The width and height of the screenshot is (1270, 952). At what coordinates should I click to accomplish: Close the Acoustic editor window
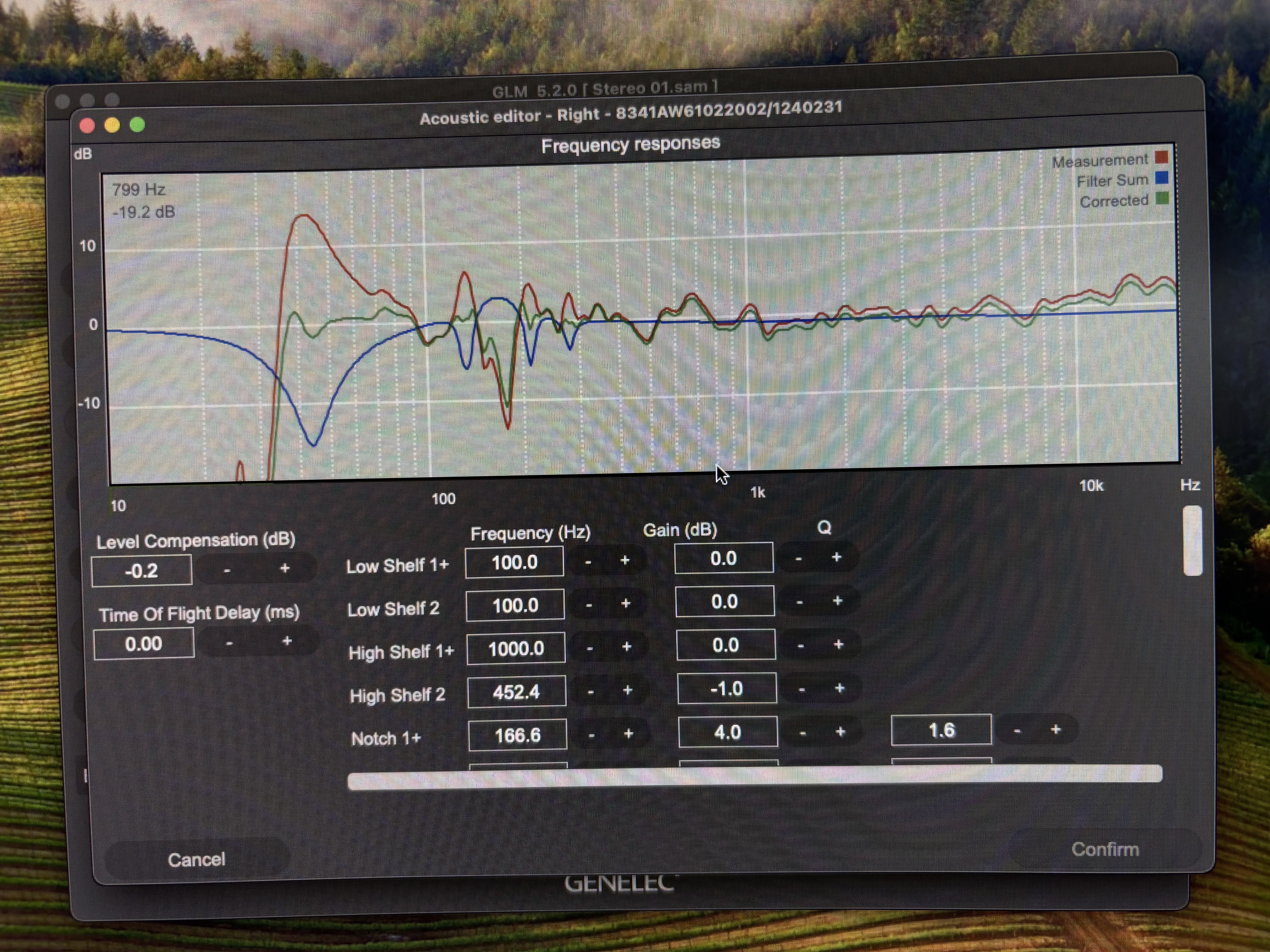87,126
